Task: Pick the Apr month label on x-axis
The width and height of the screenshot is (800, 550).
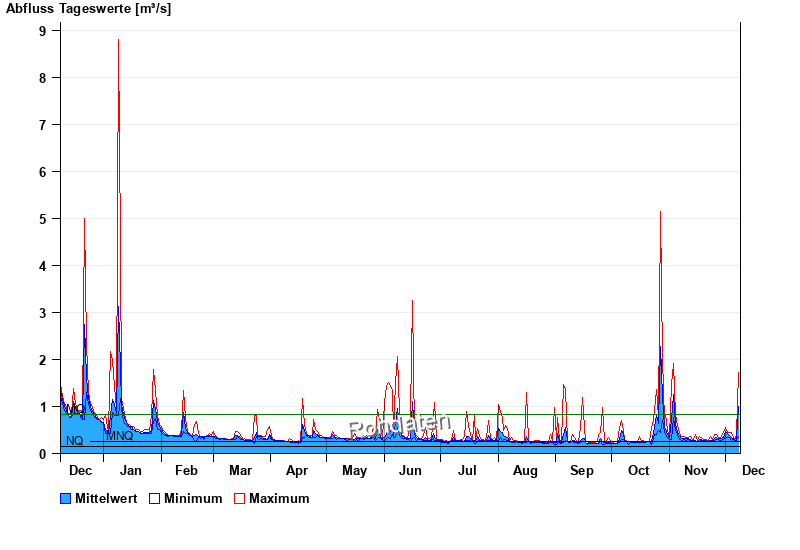Action: [x=297, y=471]
